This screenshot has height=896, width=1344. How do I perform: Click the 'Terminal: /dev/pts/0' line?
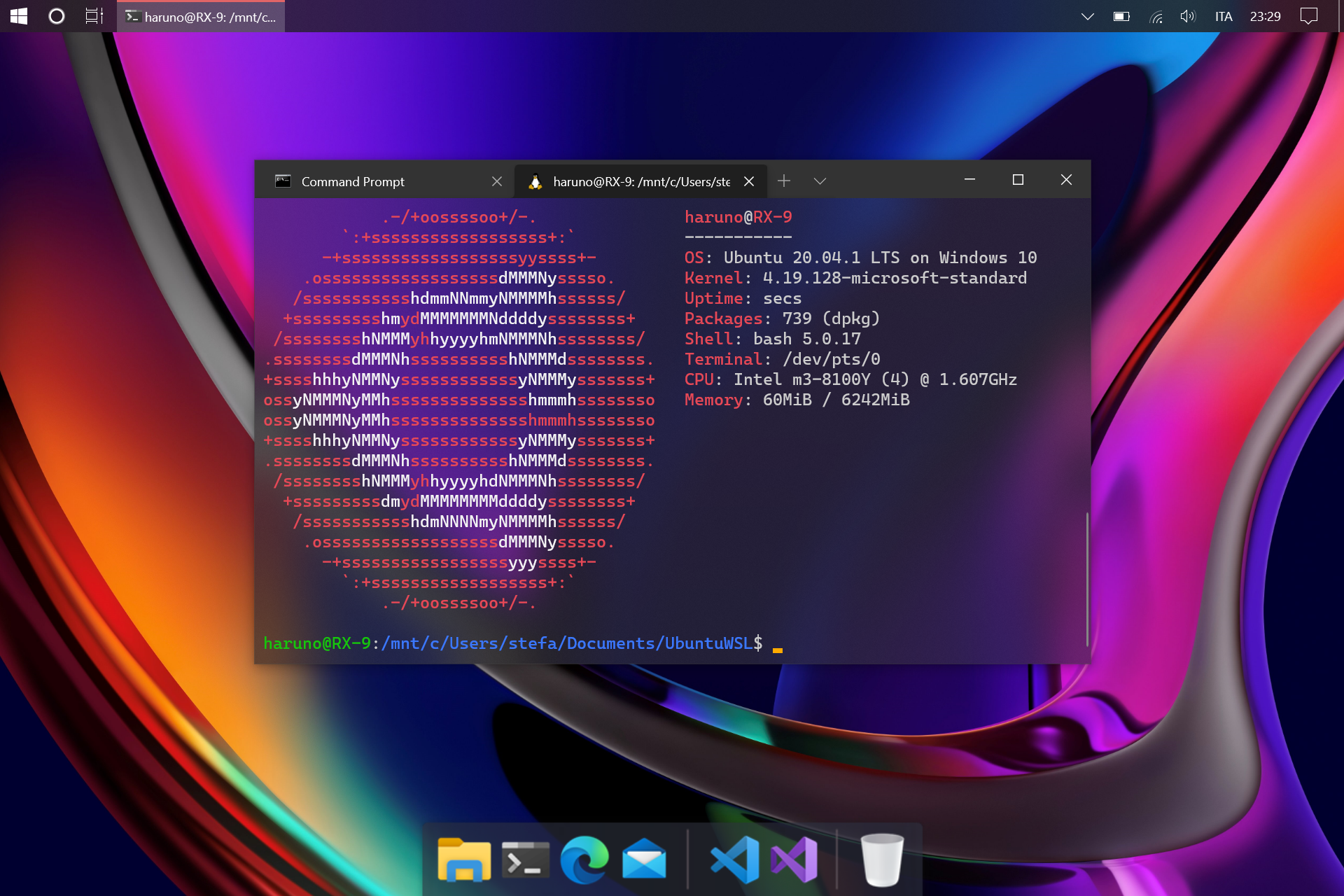(x=782, y=359)
